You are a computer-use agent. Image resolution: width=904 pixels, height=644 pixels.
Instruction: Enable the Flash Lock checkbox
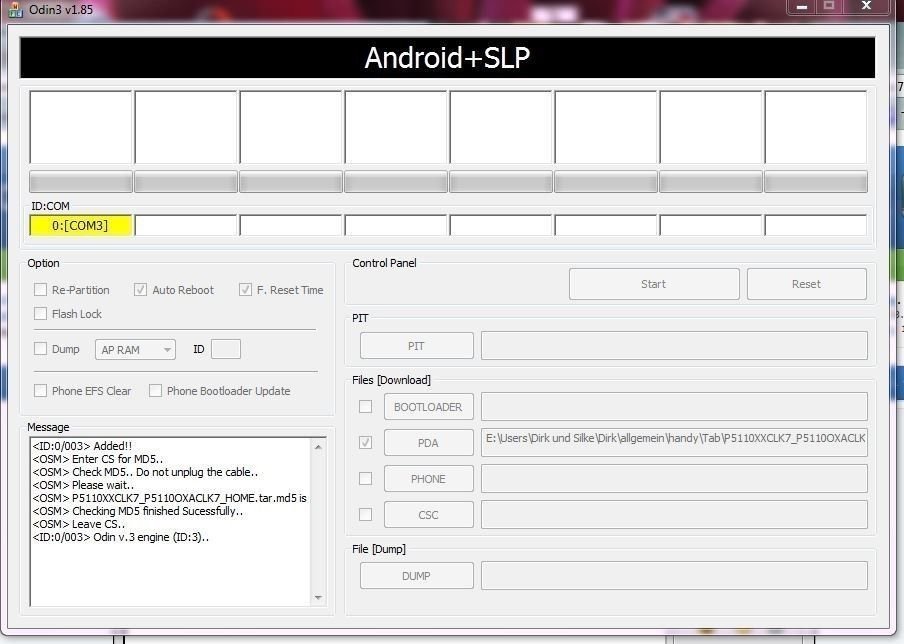click(40, 314)
